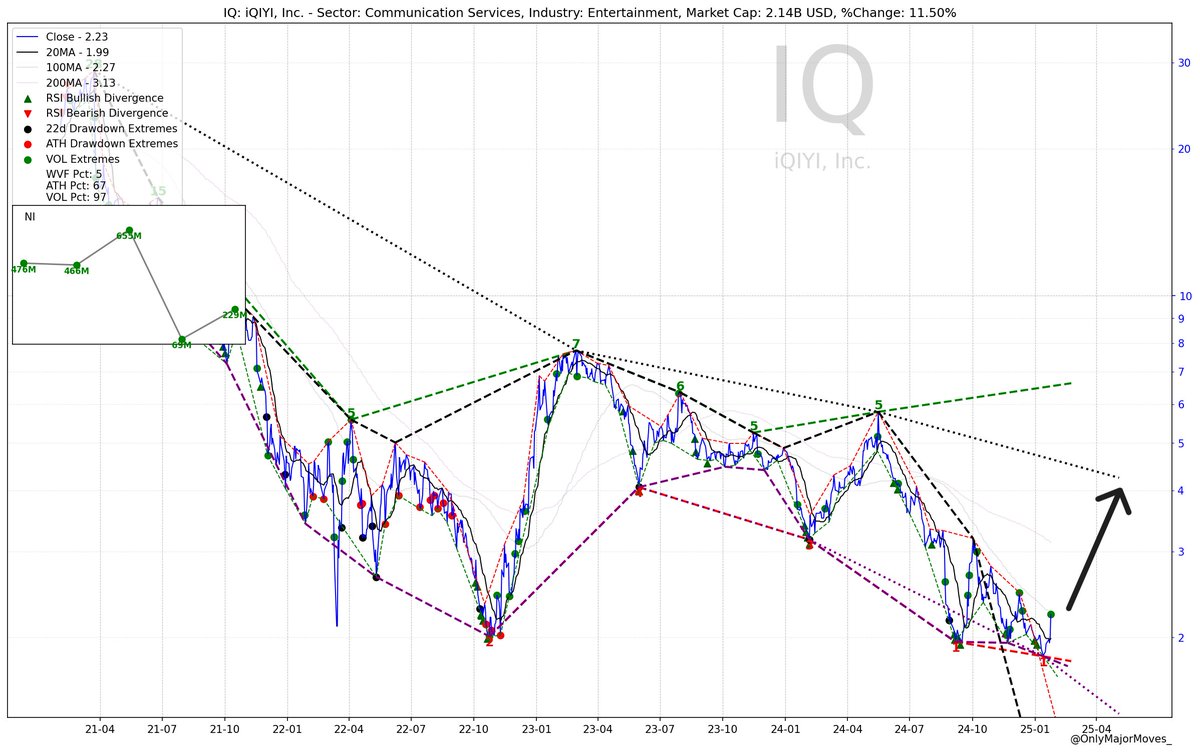This screenshot has height=752, width=1200.
Task: Click the '22d Drawdown Extremes' legend text
Action: point(113,128)
